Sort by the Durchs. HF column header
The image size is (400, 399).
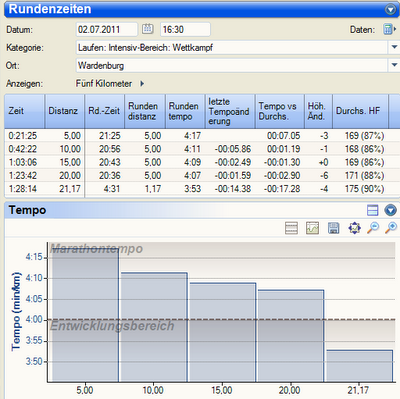coord(360,111)
